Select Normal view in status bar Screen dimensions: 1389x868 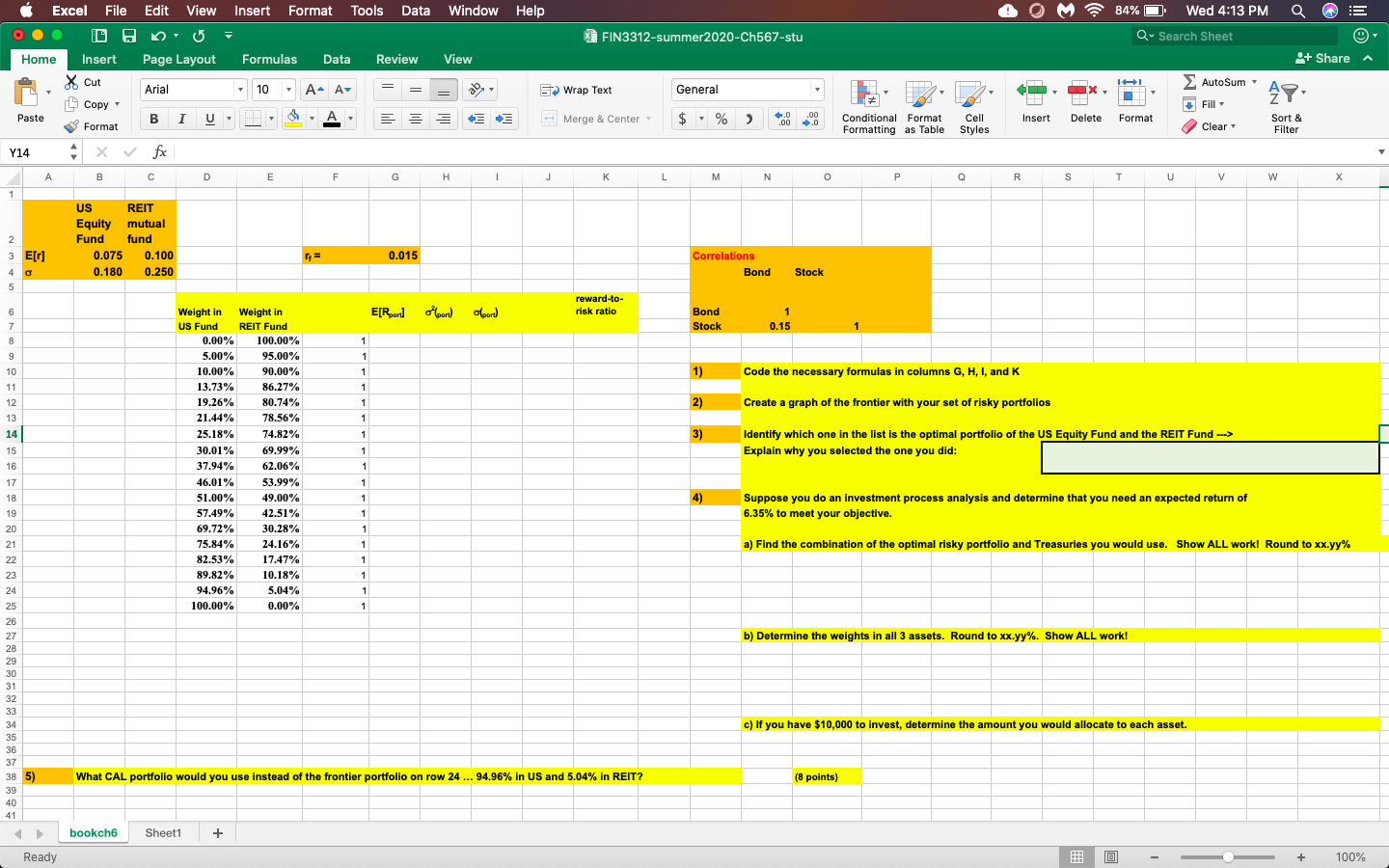coord(1076,856)
